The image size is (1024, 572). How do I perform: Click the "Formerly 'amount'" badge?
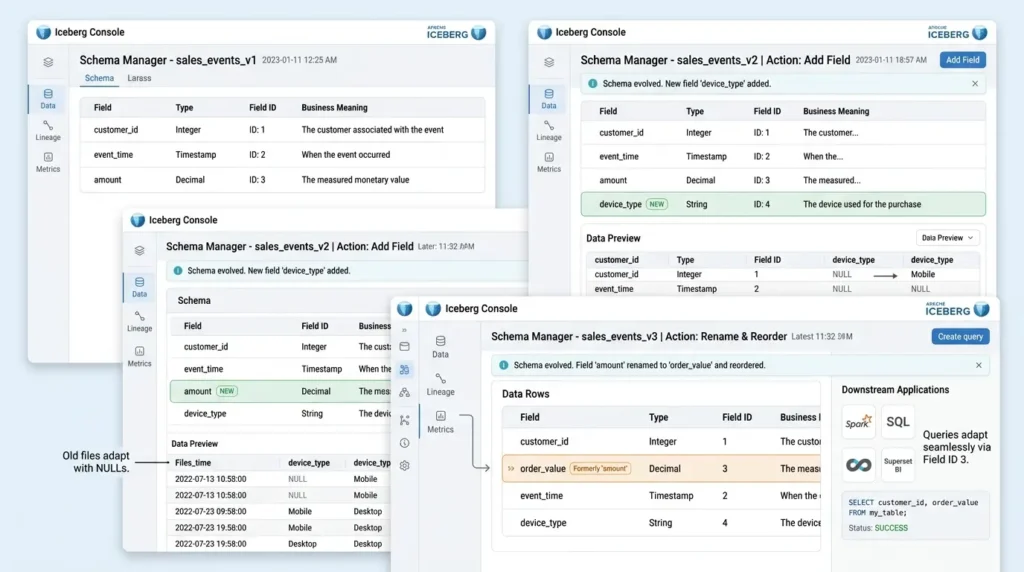600,468
